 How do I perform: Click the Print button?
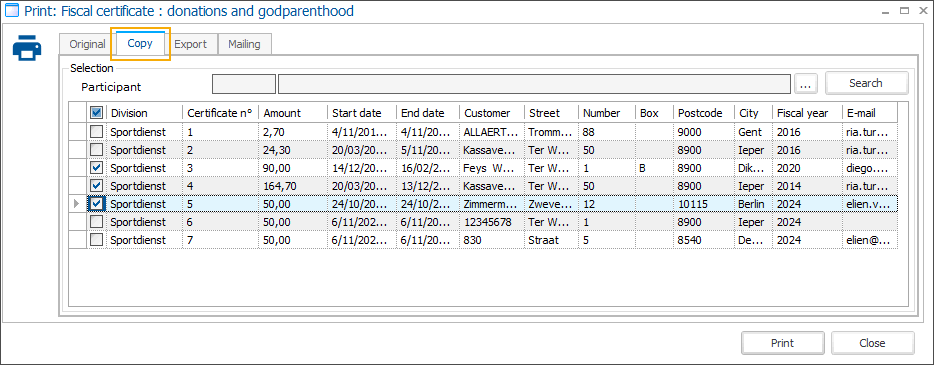[x=782, y=343]
